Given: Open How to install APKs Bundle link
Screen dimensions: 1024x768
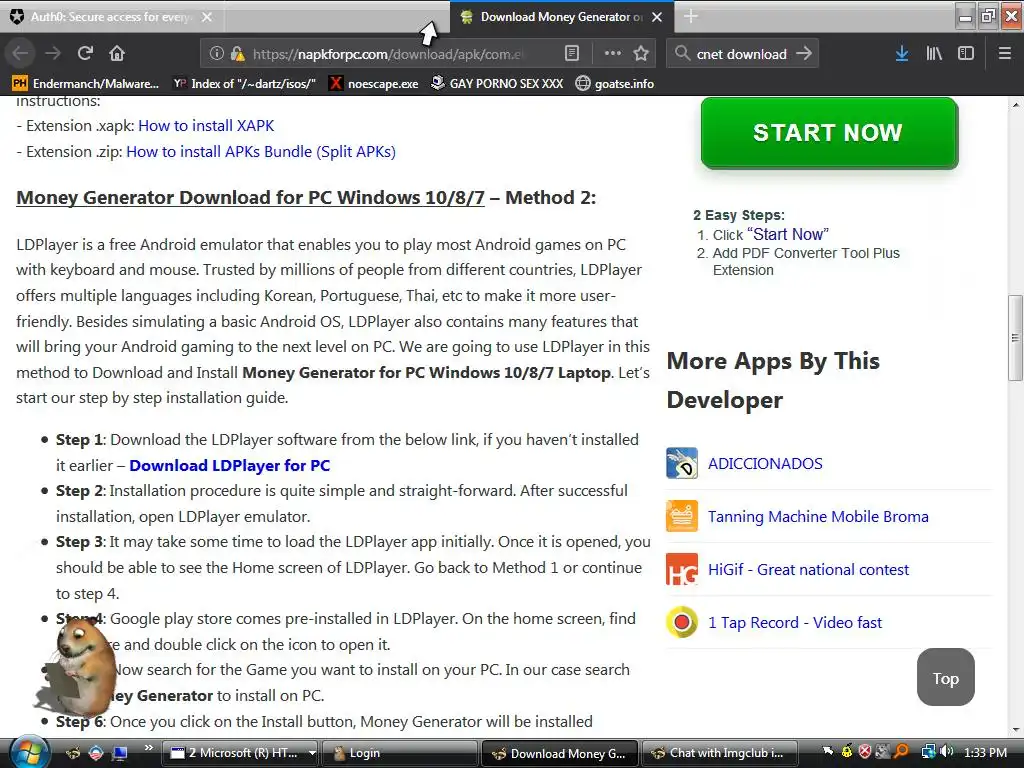Looking at the screenshot, I should pyautogui.click(x=261, y=152).
